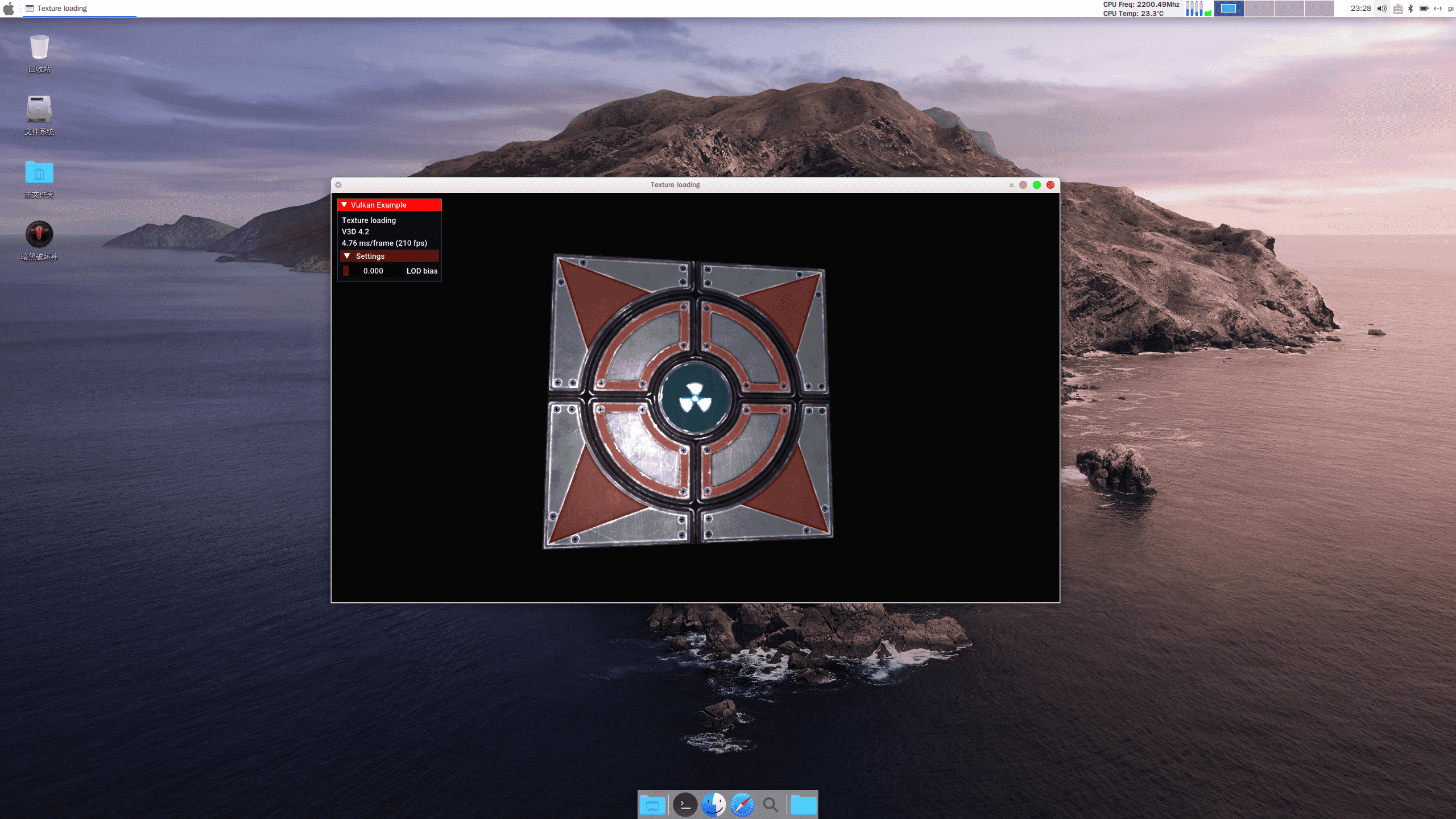The width and height of the screenshot is (1456, 819).
Task: Click the volume speaker icon in top panel
Action: click(1381, 9)
